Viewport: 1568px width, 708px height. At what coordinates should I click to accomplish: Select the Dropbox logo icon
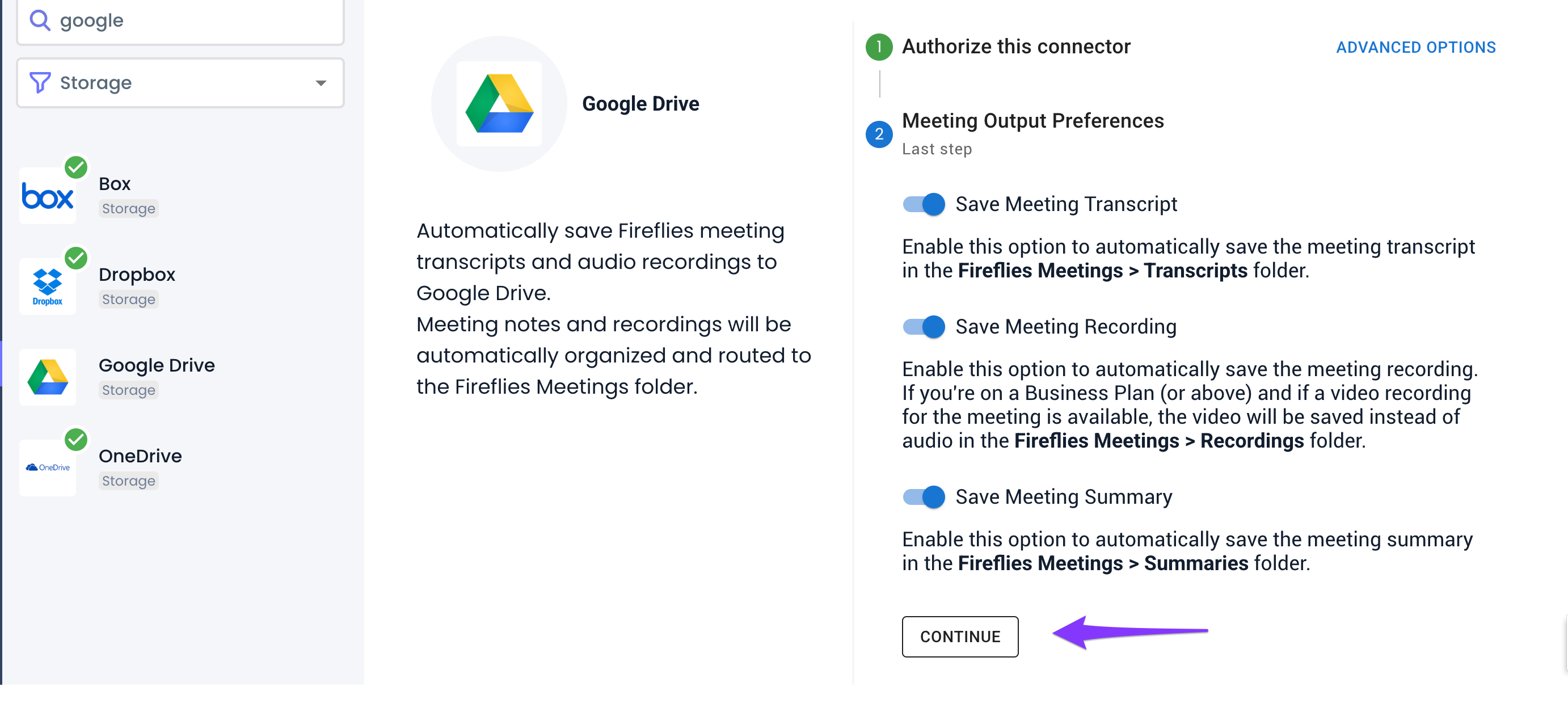[48, 286]
